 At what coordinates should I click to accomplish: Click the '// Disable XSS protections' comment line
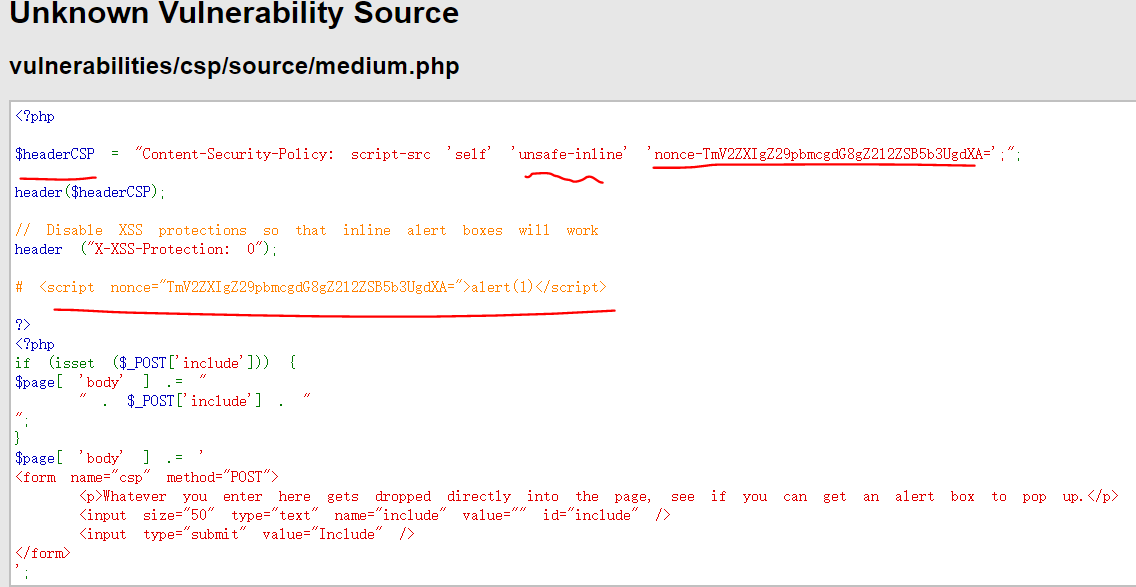(x=306, y=230)
